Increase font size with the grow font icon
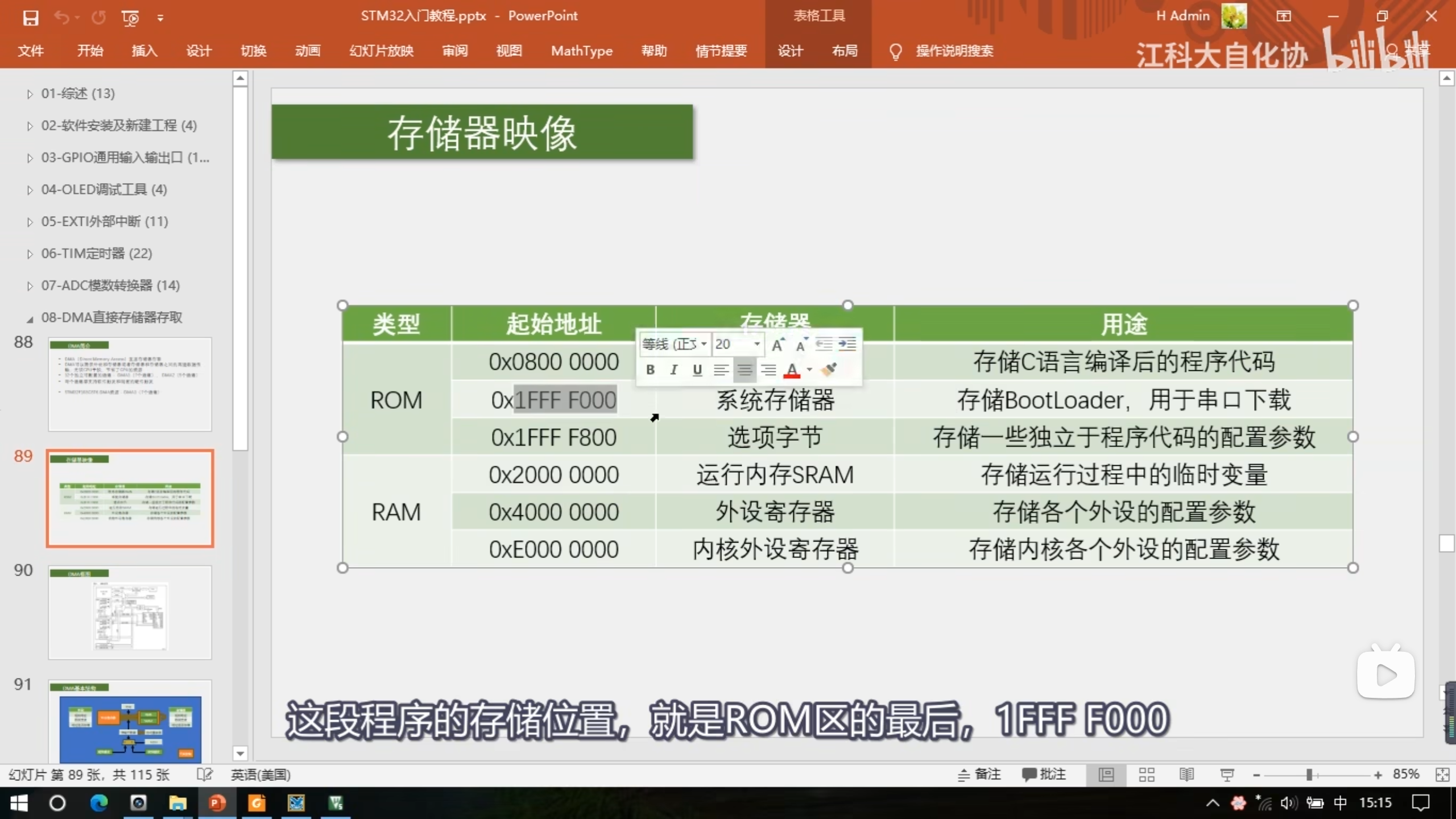The width and height of the screenshot is (1456, 819). pos(778,344)
